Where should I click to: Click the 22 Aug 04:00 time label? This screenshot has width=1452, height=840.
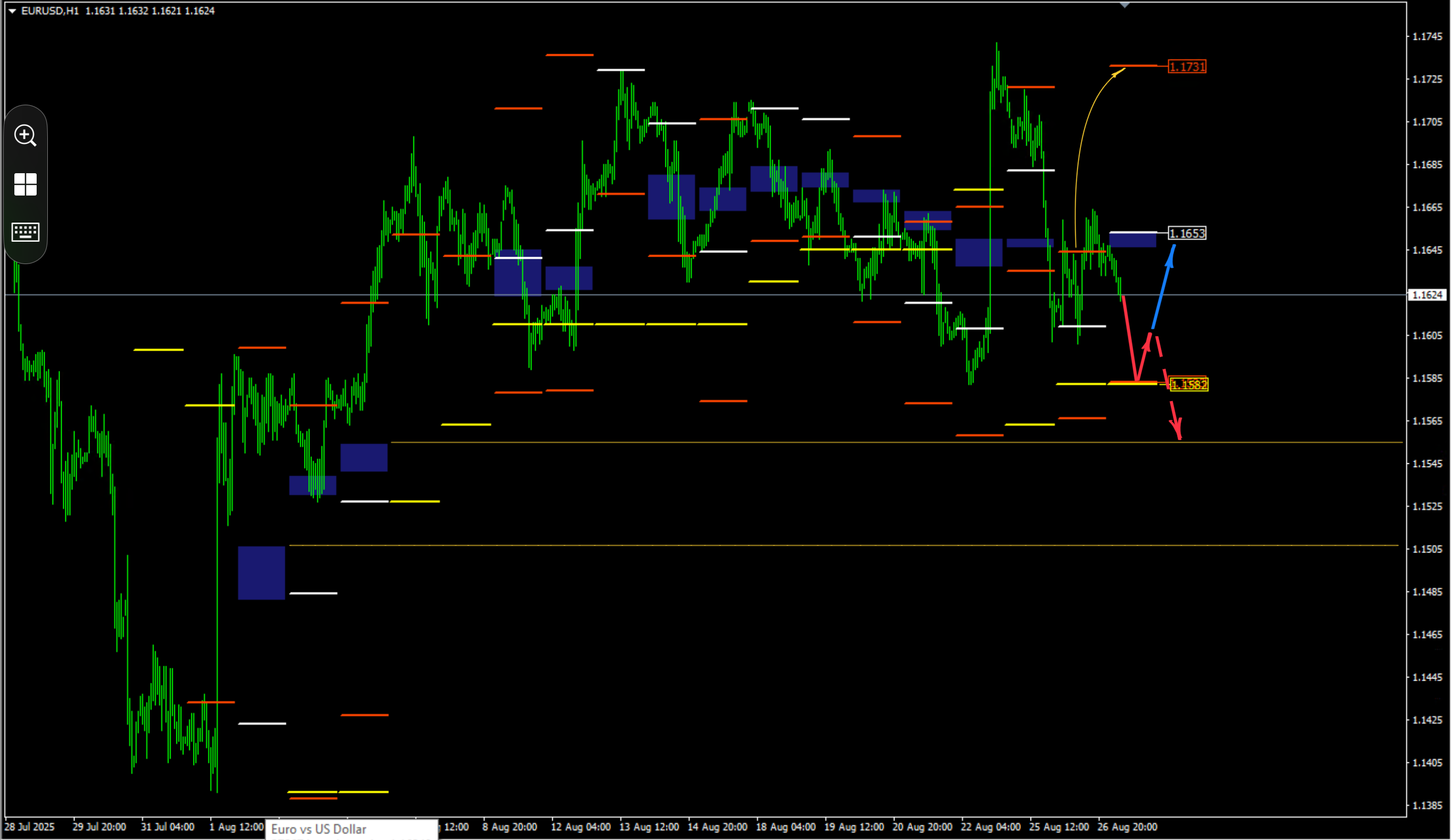coord(991,827)
